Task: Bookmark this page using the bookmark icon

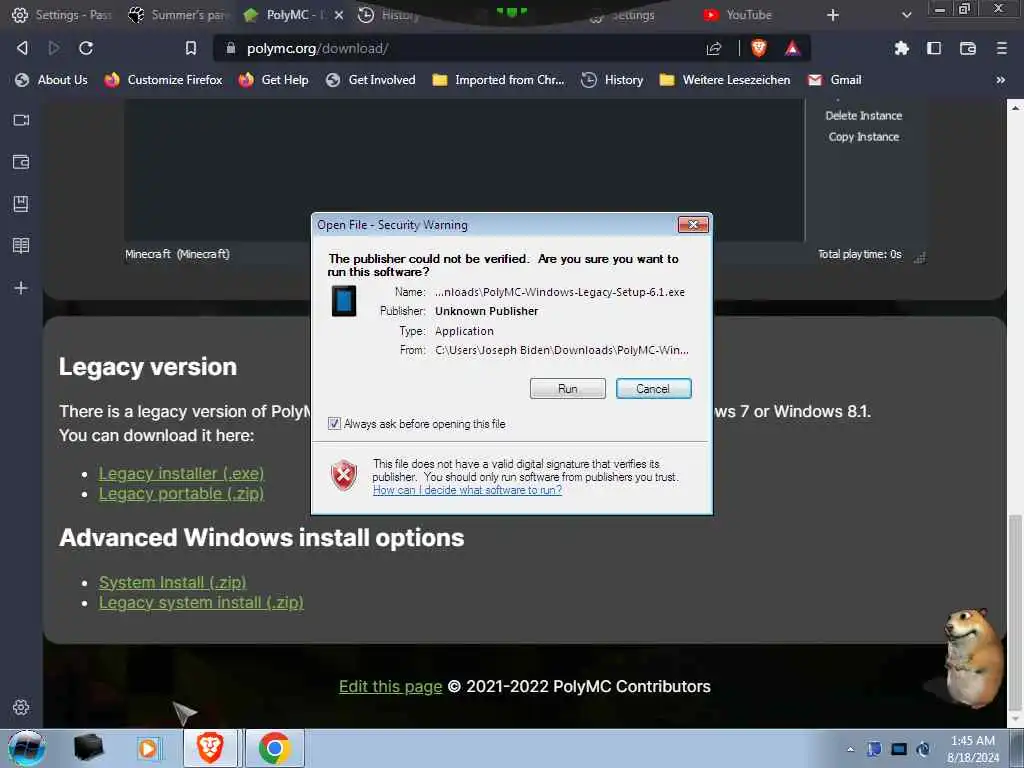Action: tap(191, 48)
